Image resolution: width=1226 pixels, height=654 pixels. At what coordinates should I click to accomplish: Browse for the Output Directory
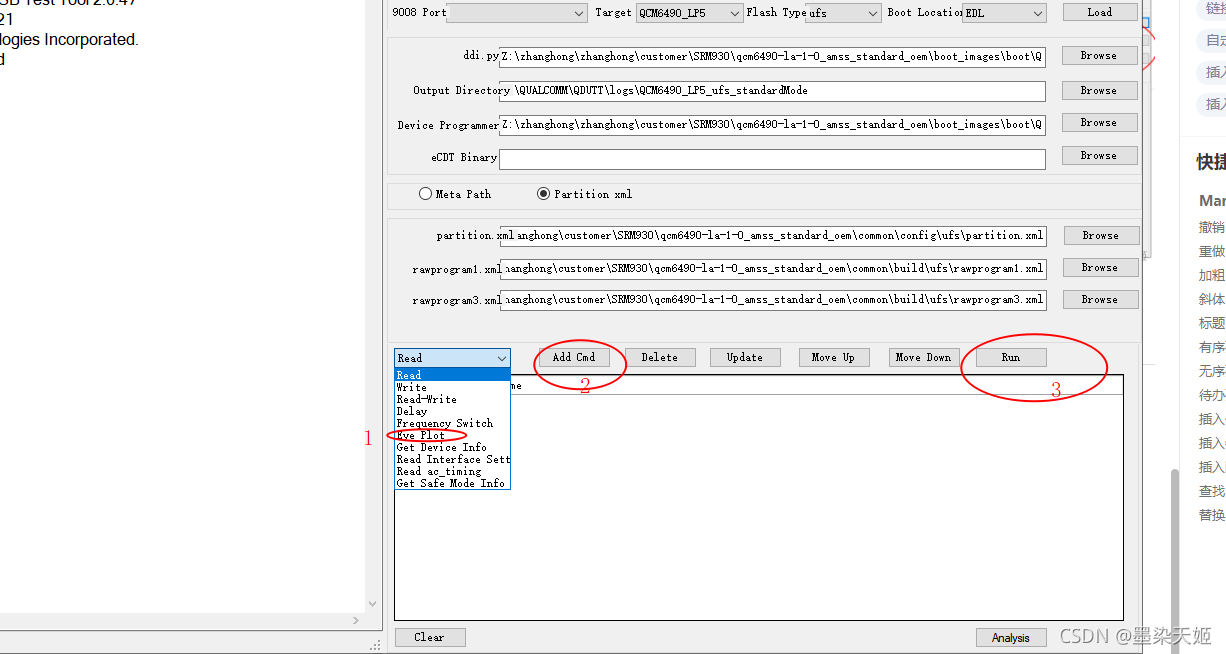[x=1099, y=90]
